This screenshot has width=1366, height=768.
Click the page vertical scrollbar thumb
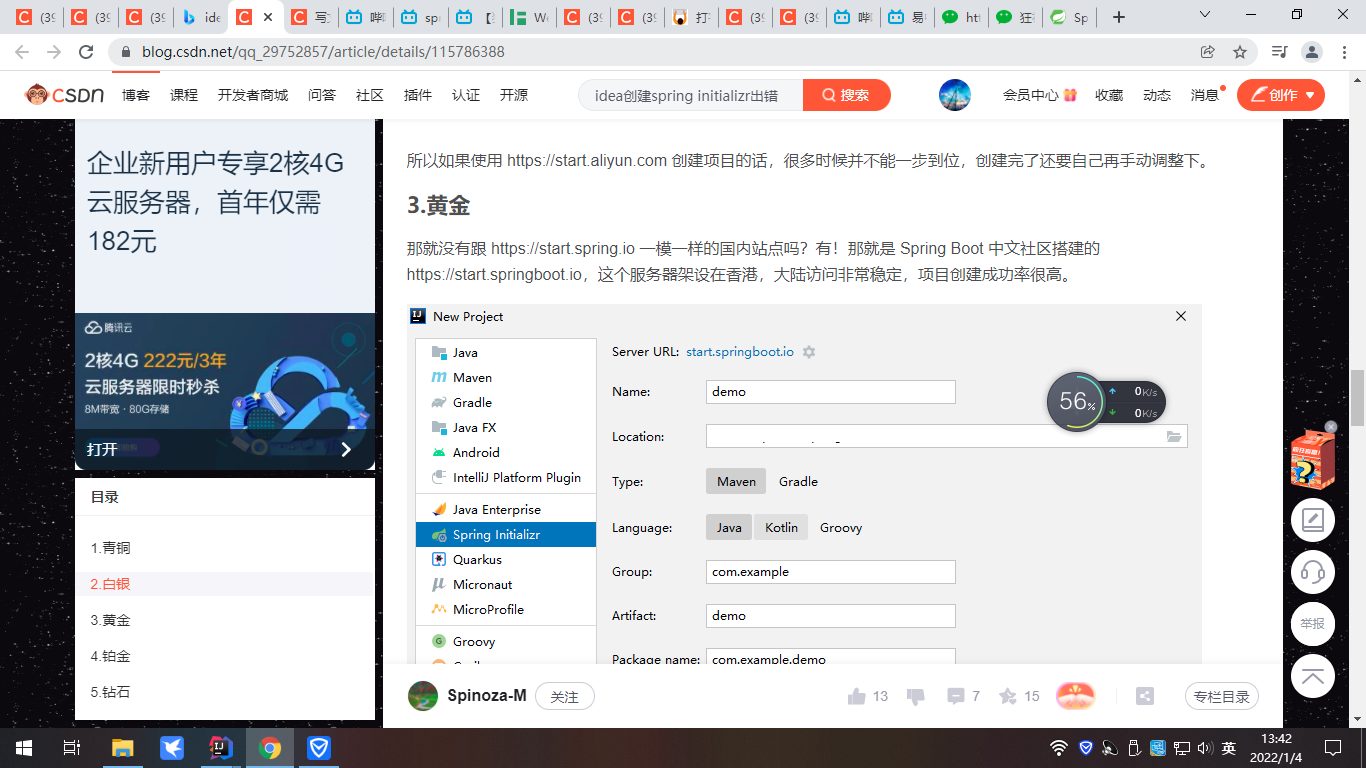point(1357,398)
